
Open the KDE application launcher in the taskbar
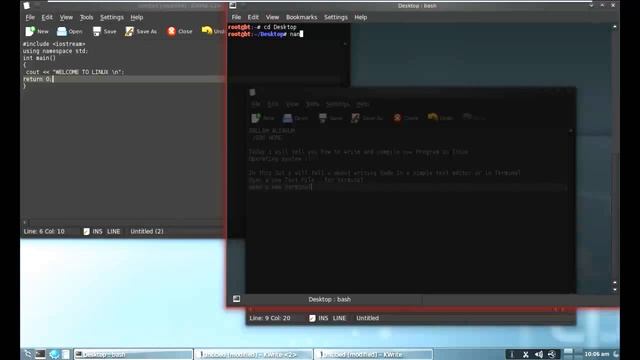tap(28, 354)
